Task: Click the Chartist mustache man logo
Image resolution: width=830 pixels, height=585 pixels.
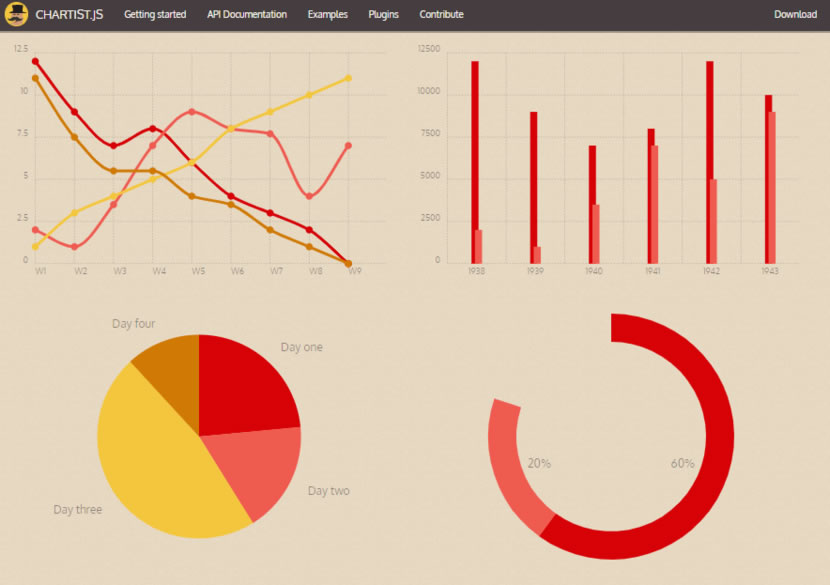Action: 16,14
